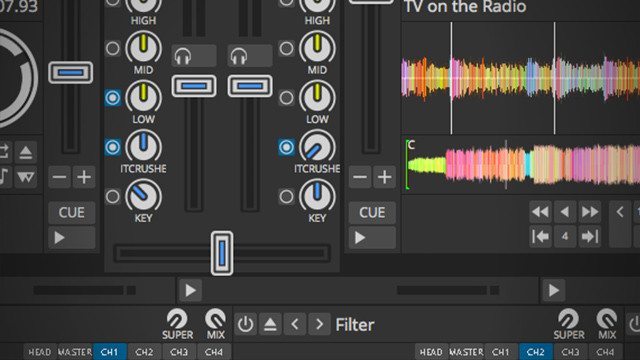Play the left sampler
The image size is (640, 360).
pyautogui.click(x=190, y=290)
